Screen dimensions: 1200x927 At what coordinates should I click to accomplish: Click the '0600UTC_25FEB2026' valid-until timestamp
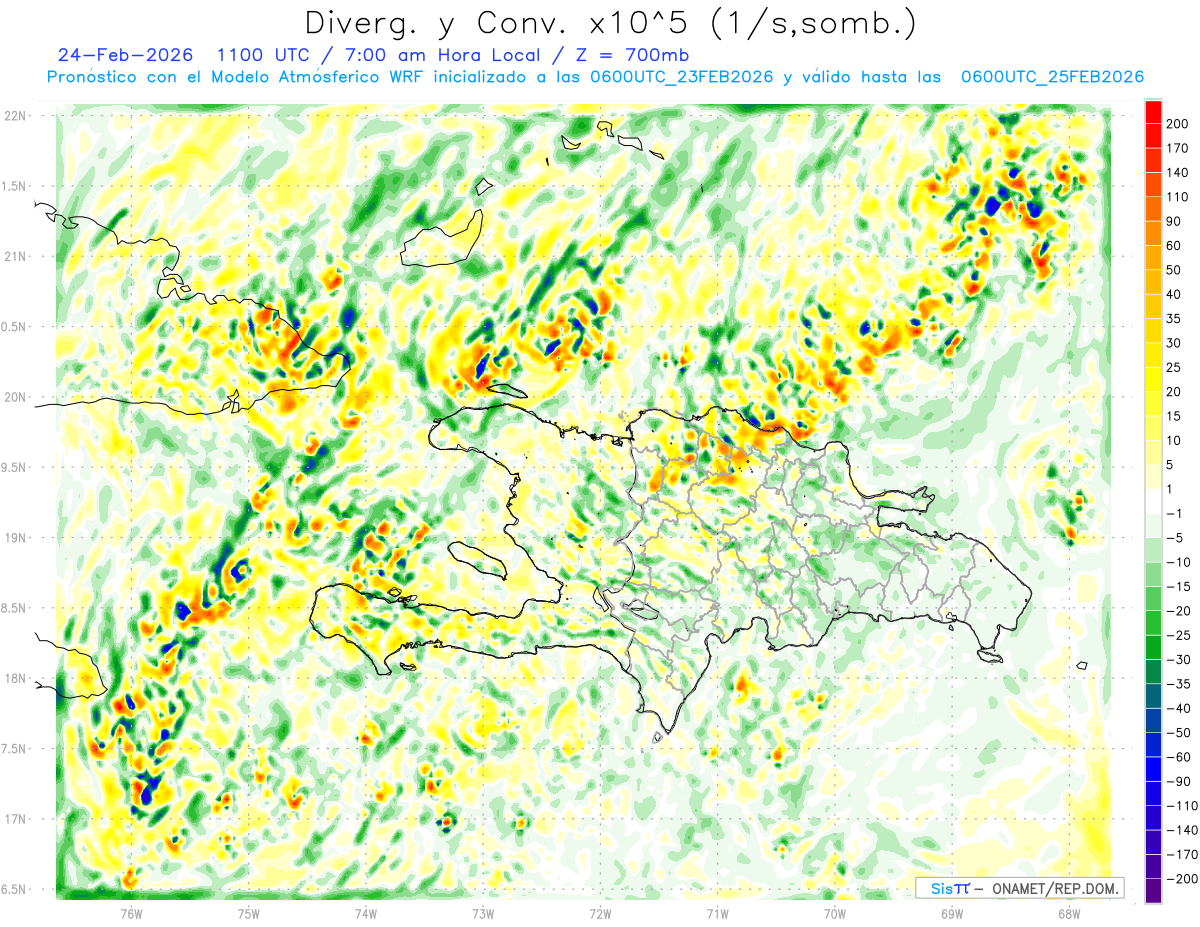(x=1052, y=77)
